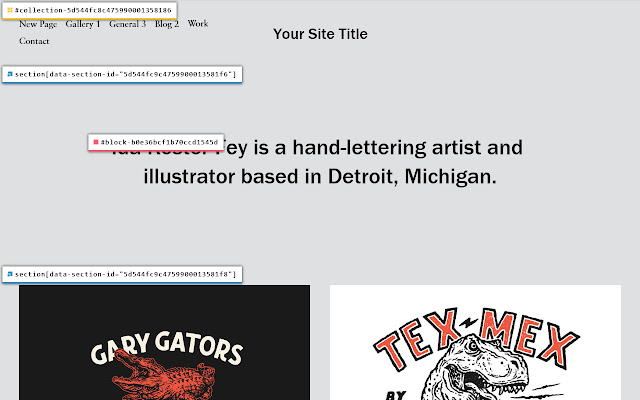This screenshot has height=400, width=640.
Task: Open the Gallery 1 navigation link
Action: tap(83, 24)
